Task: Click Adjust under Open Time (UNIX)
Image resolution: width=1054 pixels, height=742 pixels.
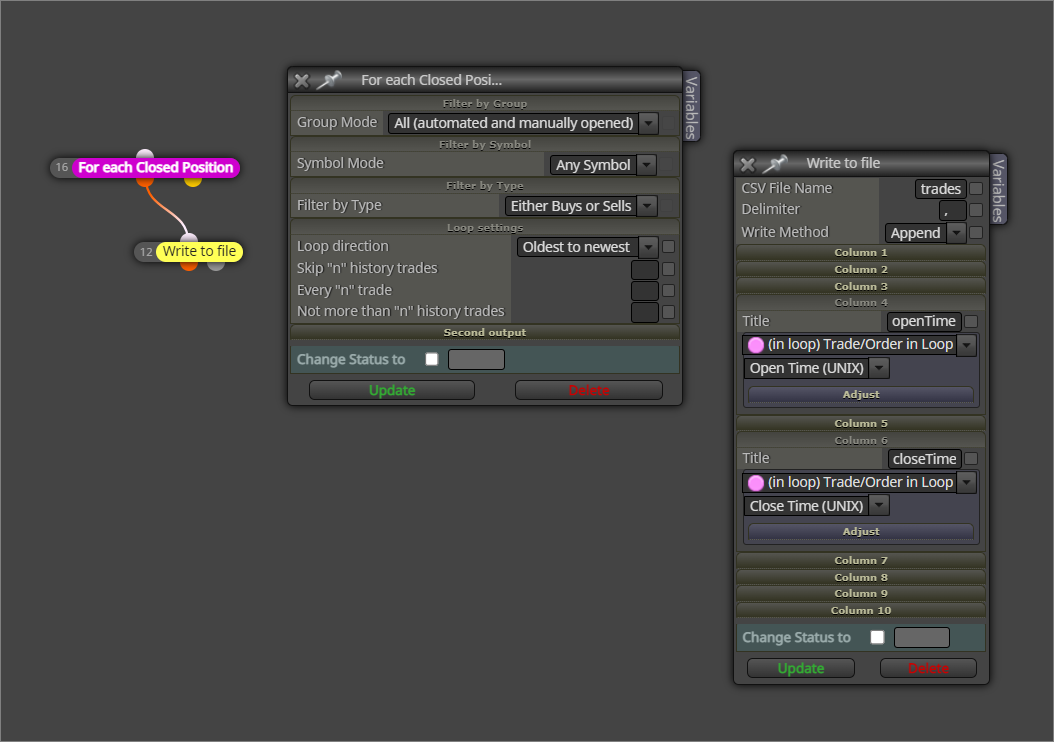Action: pyautogui.click(x=860, y=395)
